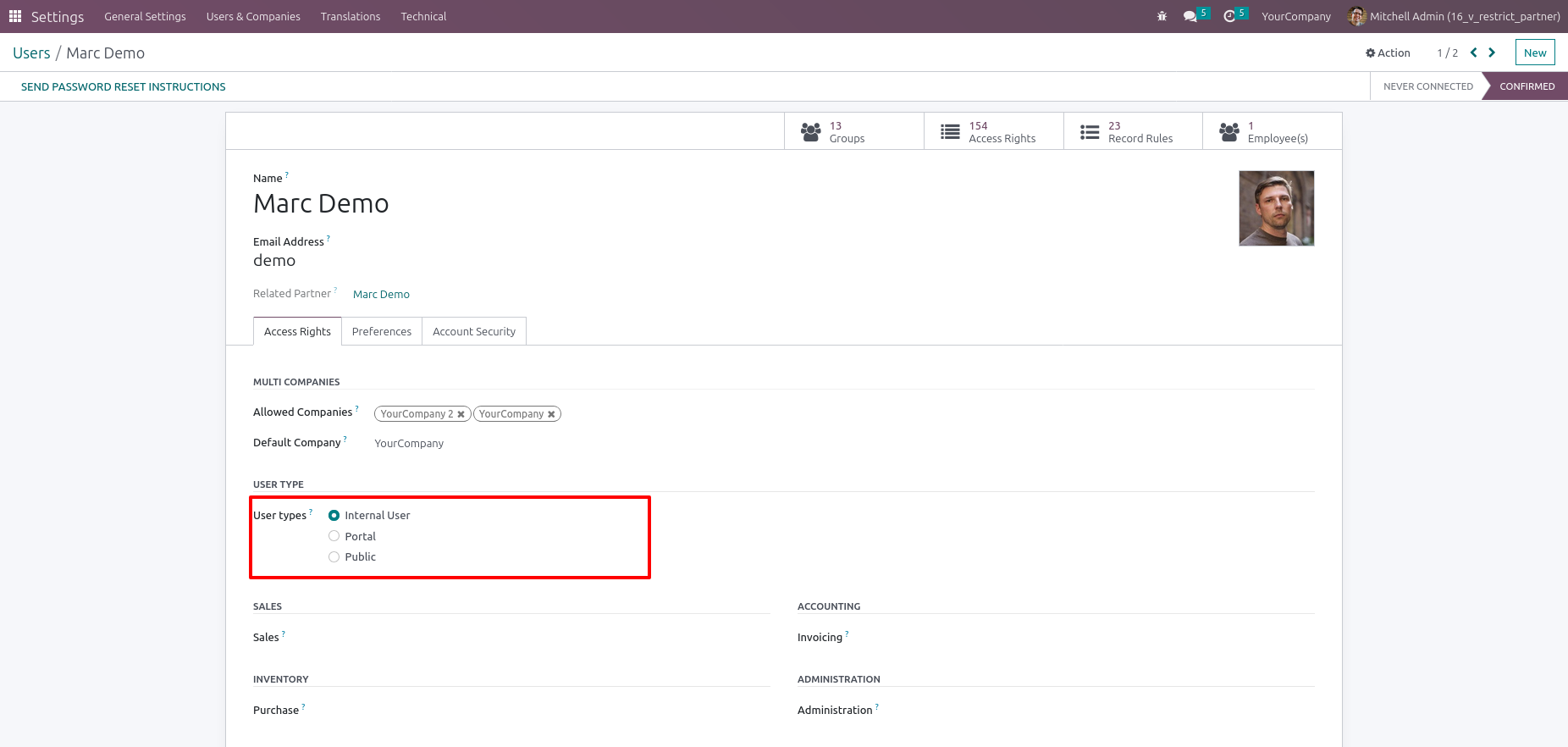Show help tooltip for Purchase label
Image resolution: width=1568 pixels, height=747 pixels.
pos(303,706)
